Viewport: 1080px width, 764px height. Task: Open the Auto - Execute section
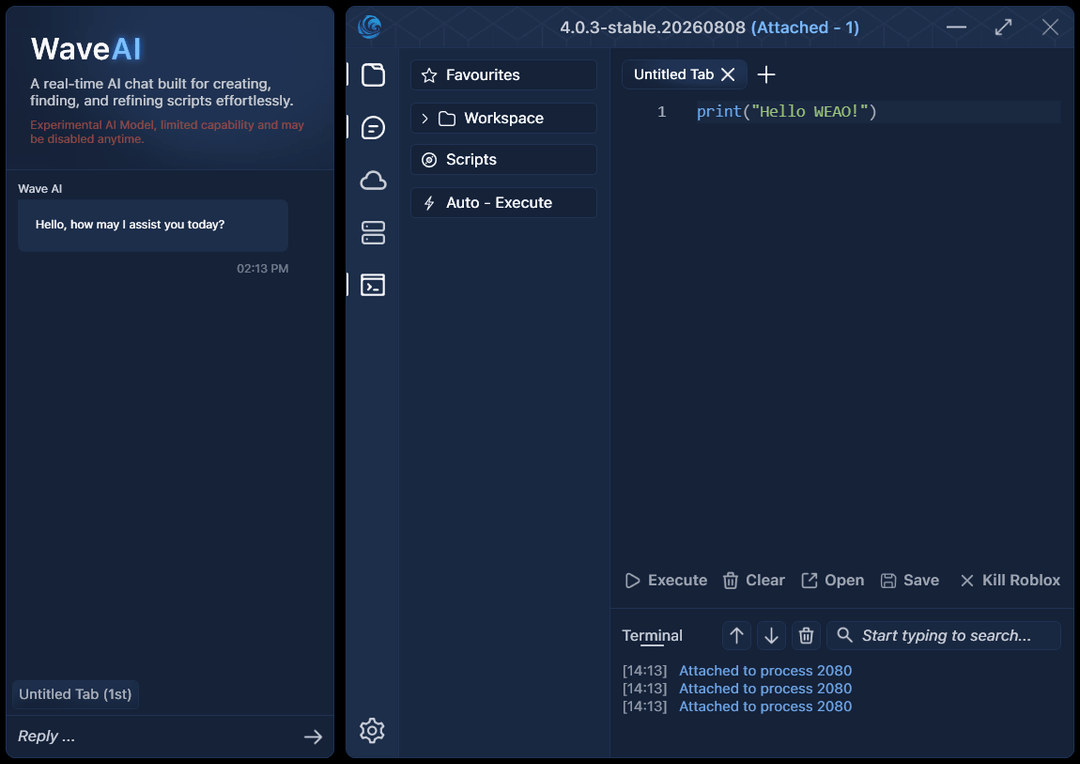click(x=503, y=203)
